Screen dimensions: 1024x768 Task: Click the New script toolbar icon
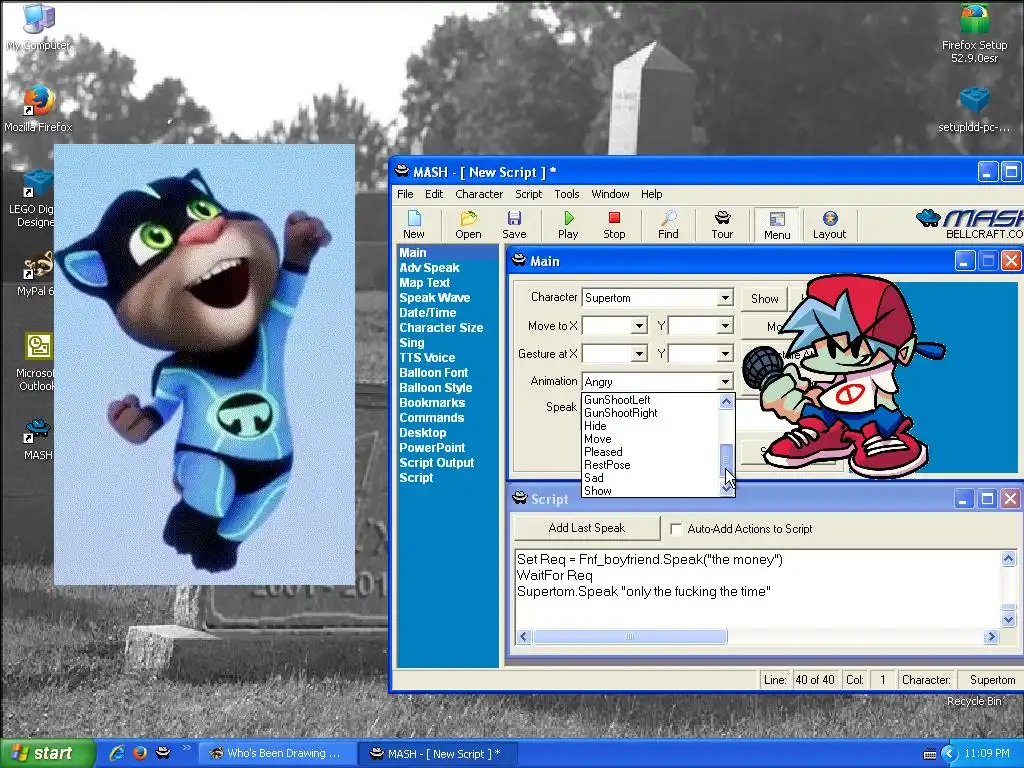pos(414,225)
